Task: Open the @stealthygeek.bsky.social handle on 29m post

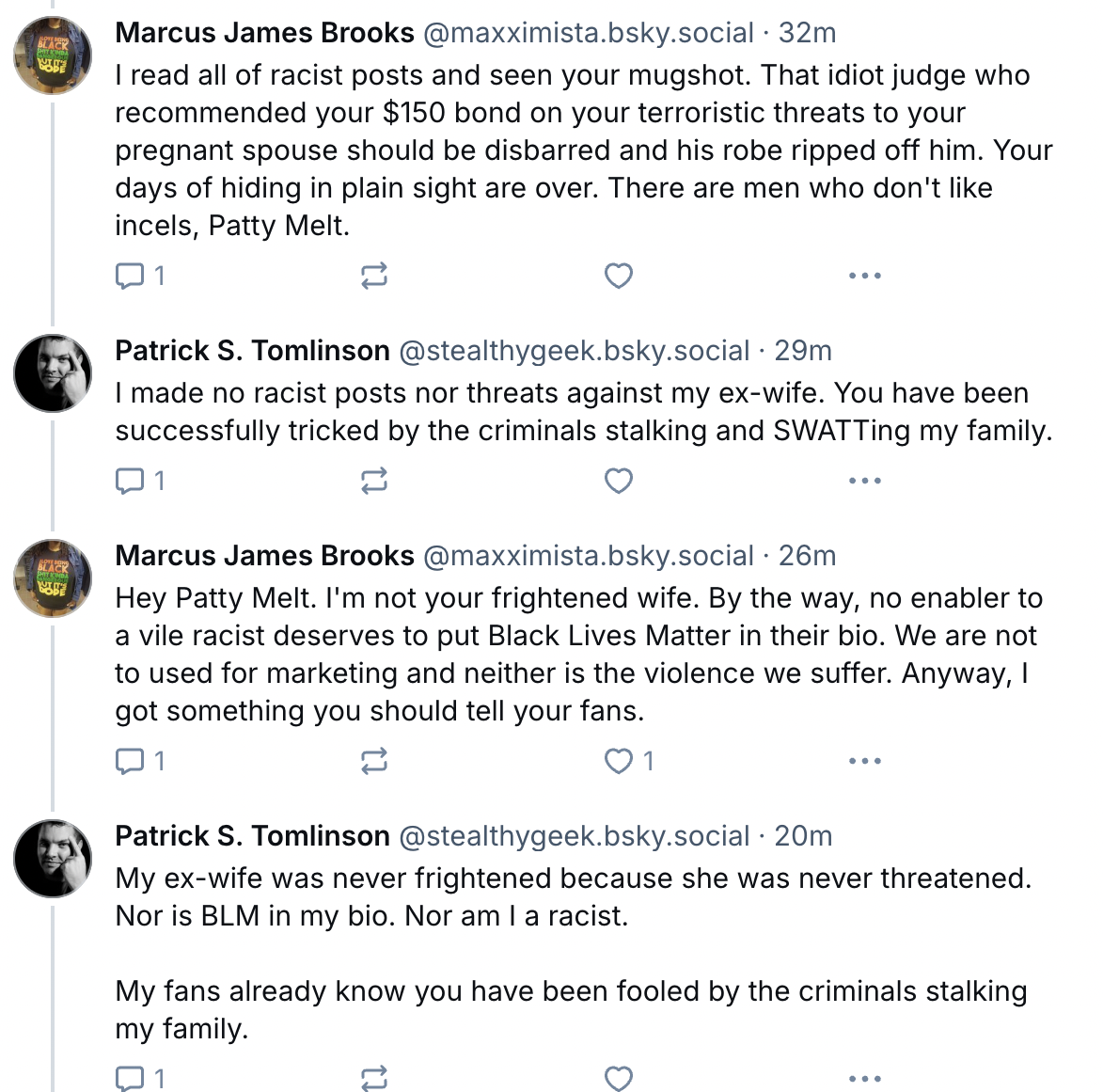Action: coord(575,351)
